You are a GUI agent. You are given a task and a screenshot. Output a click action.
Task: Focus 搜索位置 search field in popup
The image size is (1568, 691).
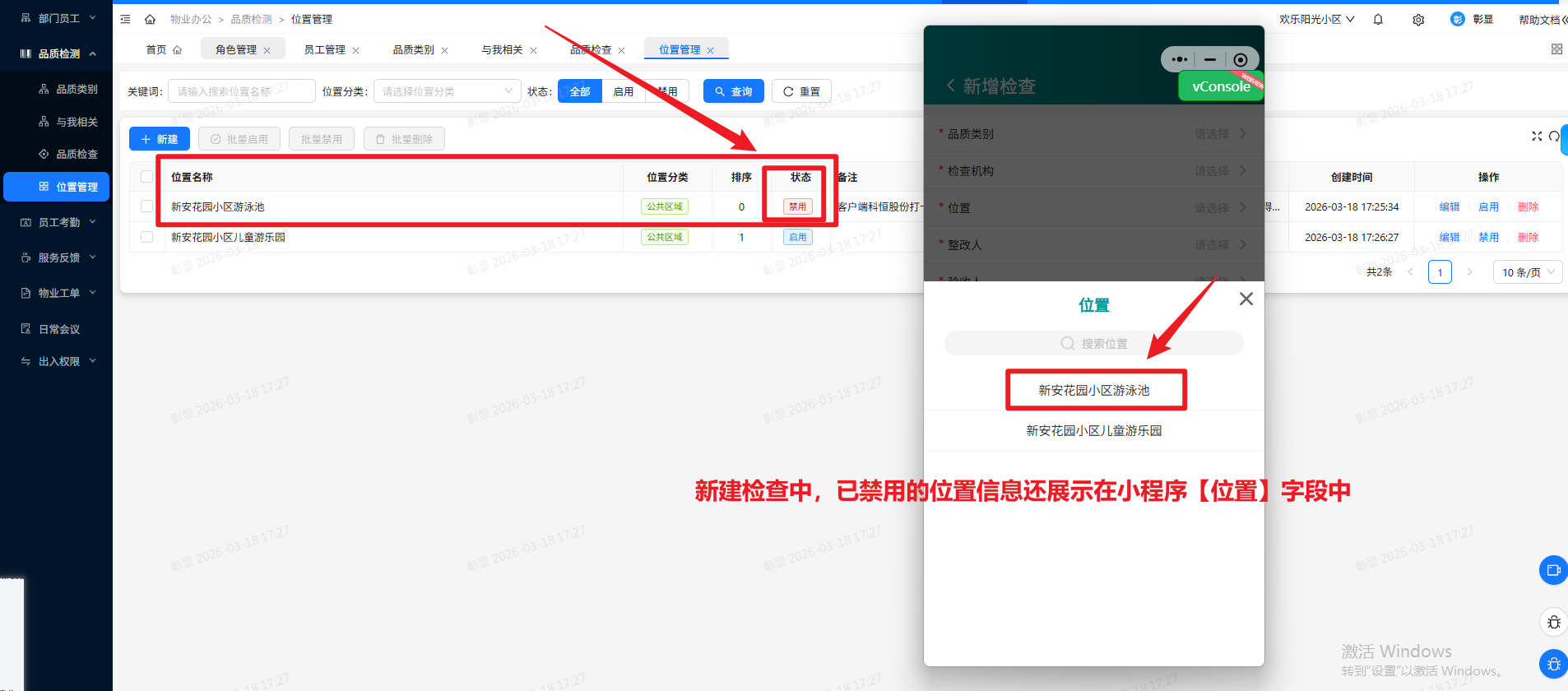pos(1094,343)
